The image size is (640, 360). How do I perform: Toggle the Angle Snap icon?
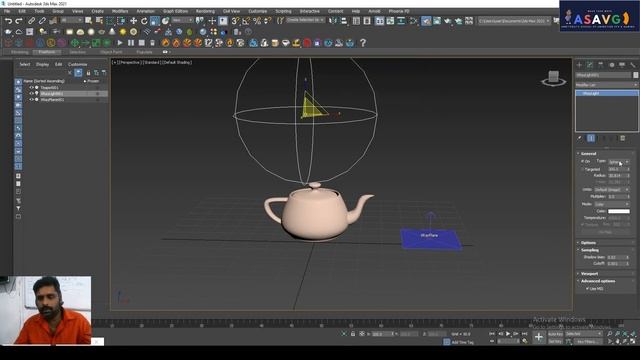pos(246,21)
